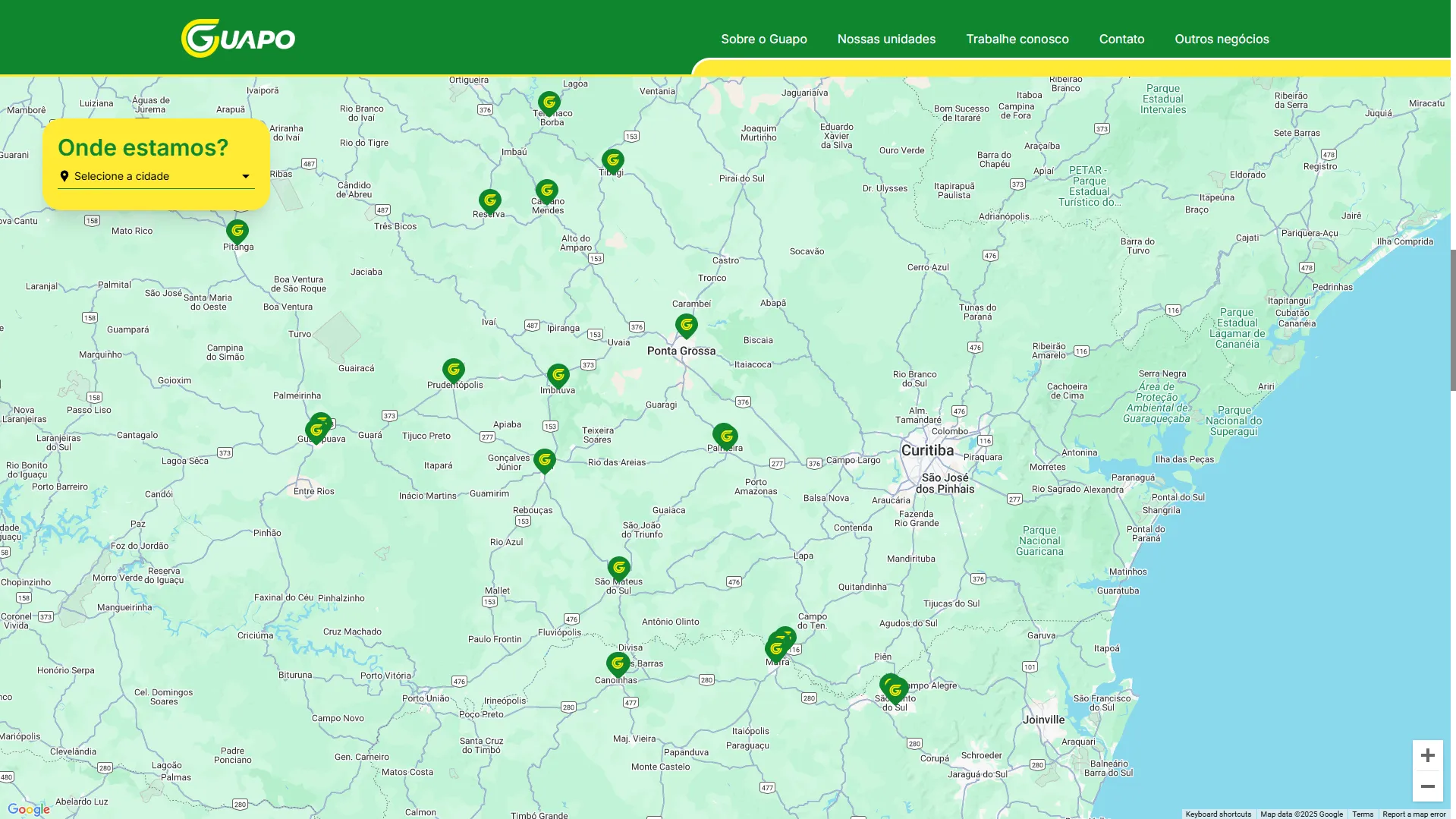The height and width of the screenshot is (819, 1456).
Task: Zoom out the map with minus button
Action: point(1427,786)
